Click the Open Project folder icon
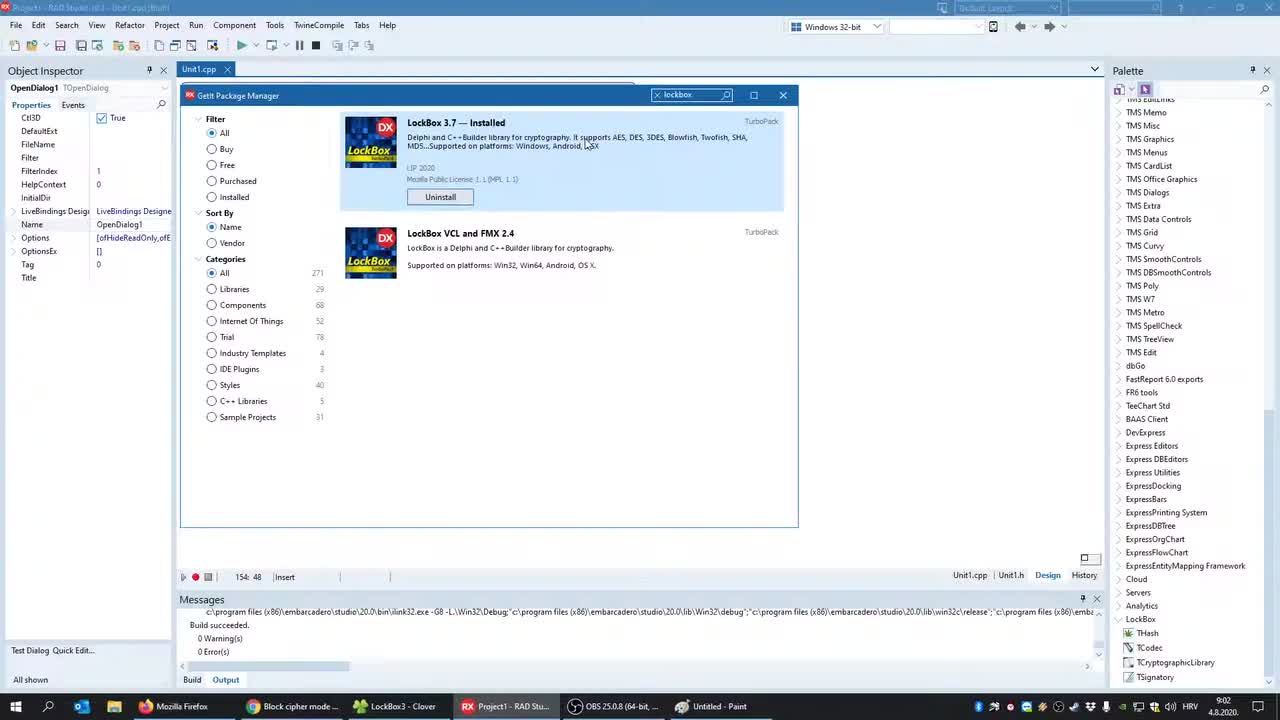Image resolution: width=1280 pixels, height=720 pixels. click(x=32, y=45)
